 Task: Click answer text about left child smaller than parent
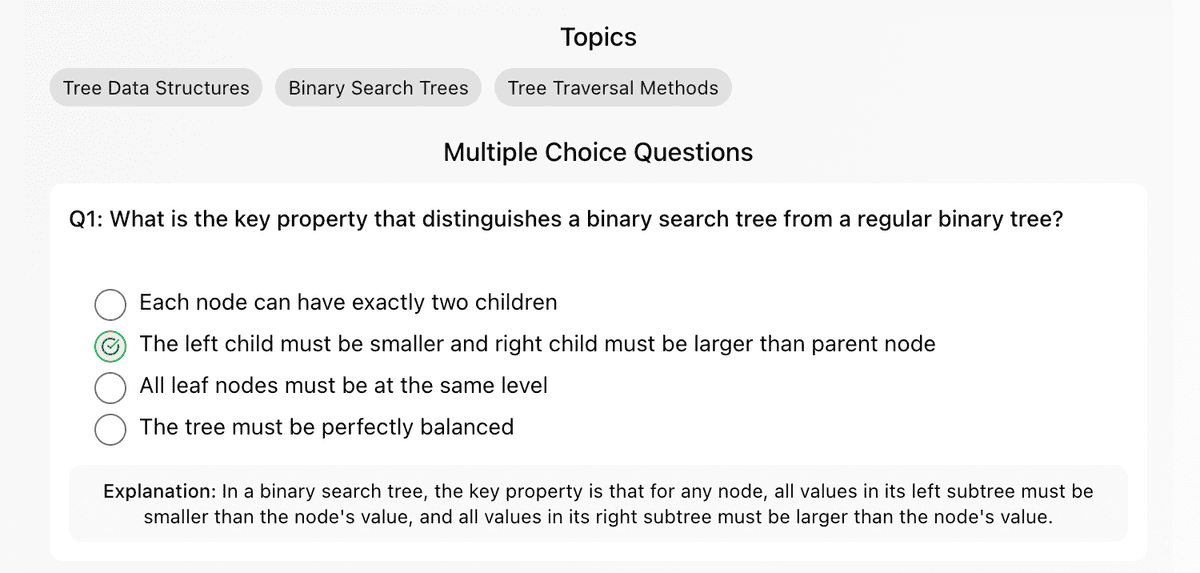click(538, 344)
